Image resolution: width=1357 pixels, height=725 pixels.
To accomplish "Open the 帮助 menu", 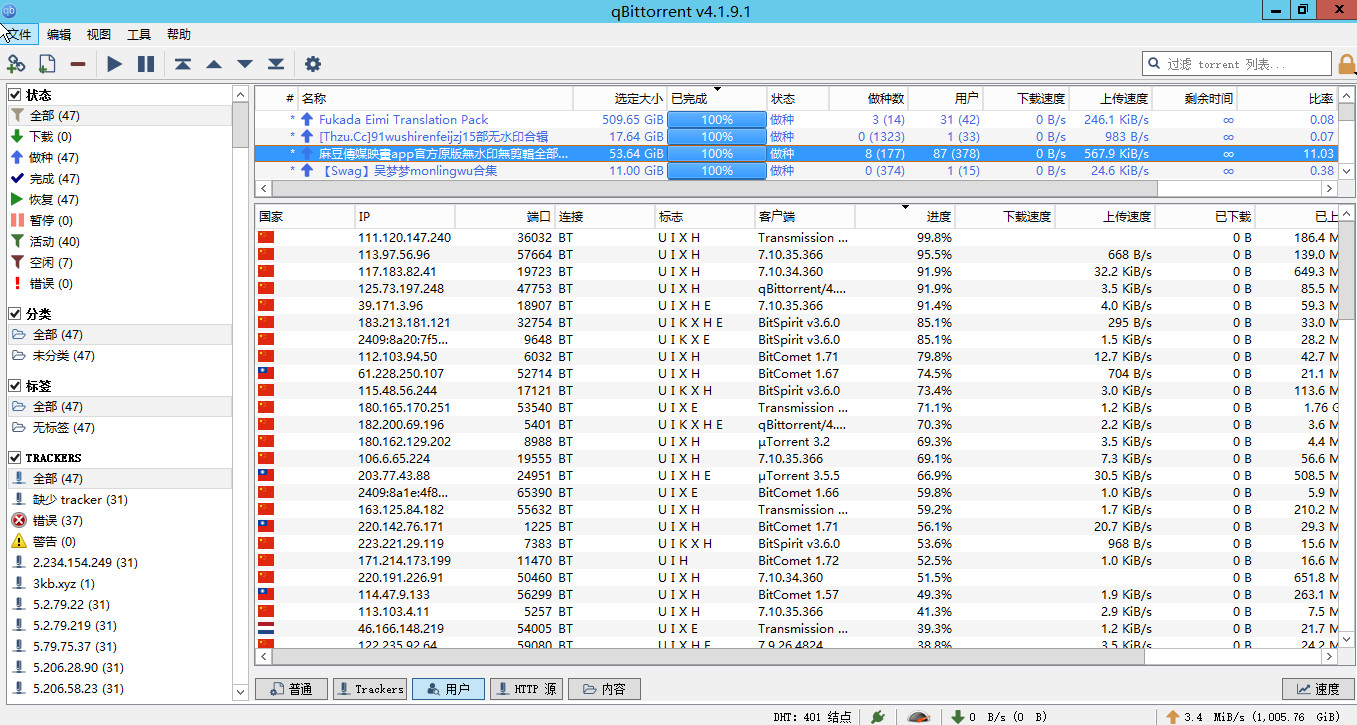I will click(179, 34).
